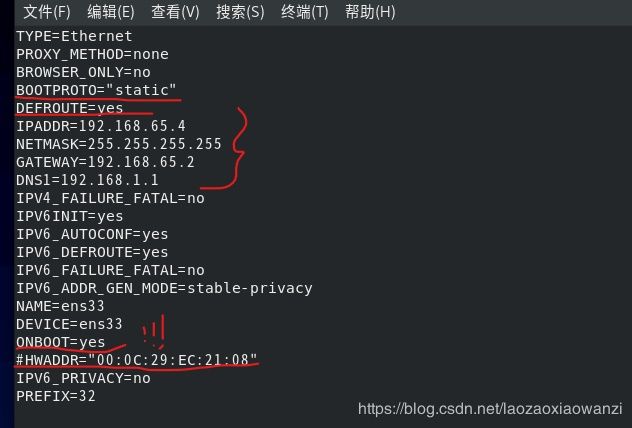Click the GATEWAY=192.168.65.2 line

point(105,162)
